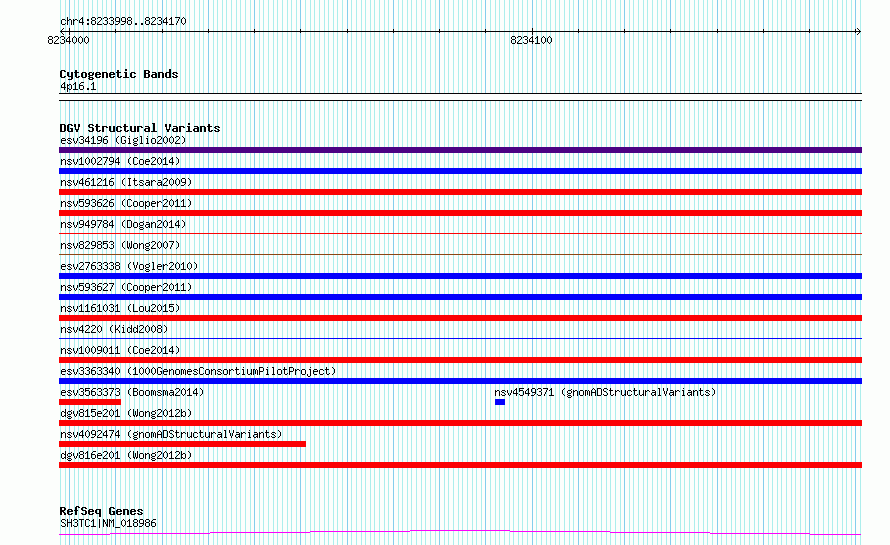Click the Cytogenetic Bands track title

[x=119, y=74]
